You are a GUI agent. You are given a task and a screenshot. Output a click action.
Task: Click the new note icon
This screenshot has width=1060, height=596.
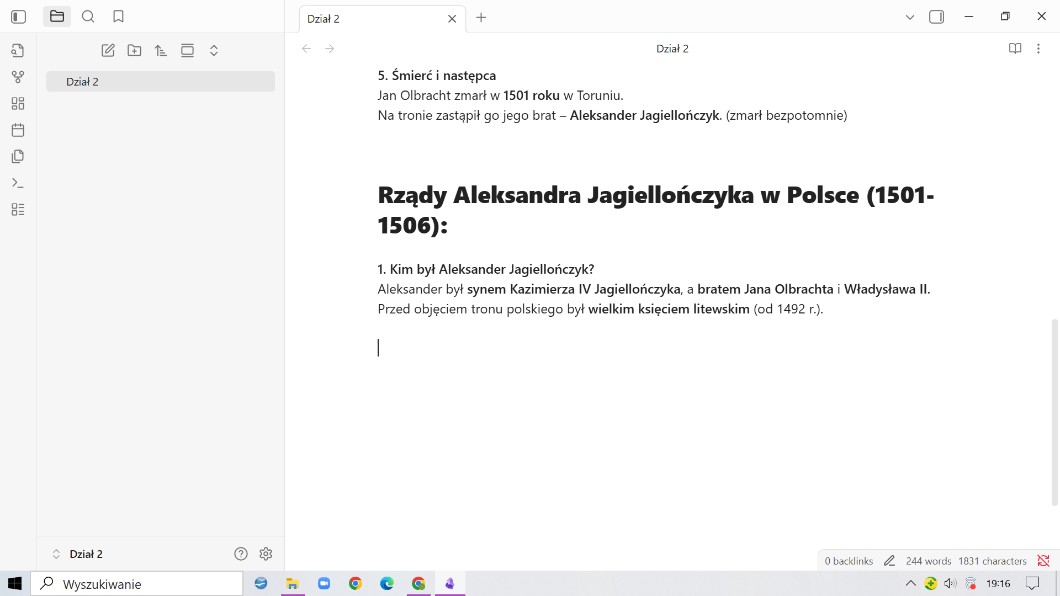click(x=108, y=50)
